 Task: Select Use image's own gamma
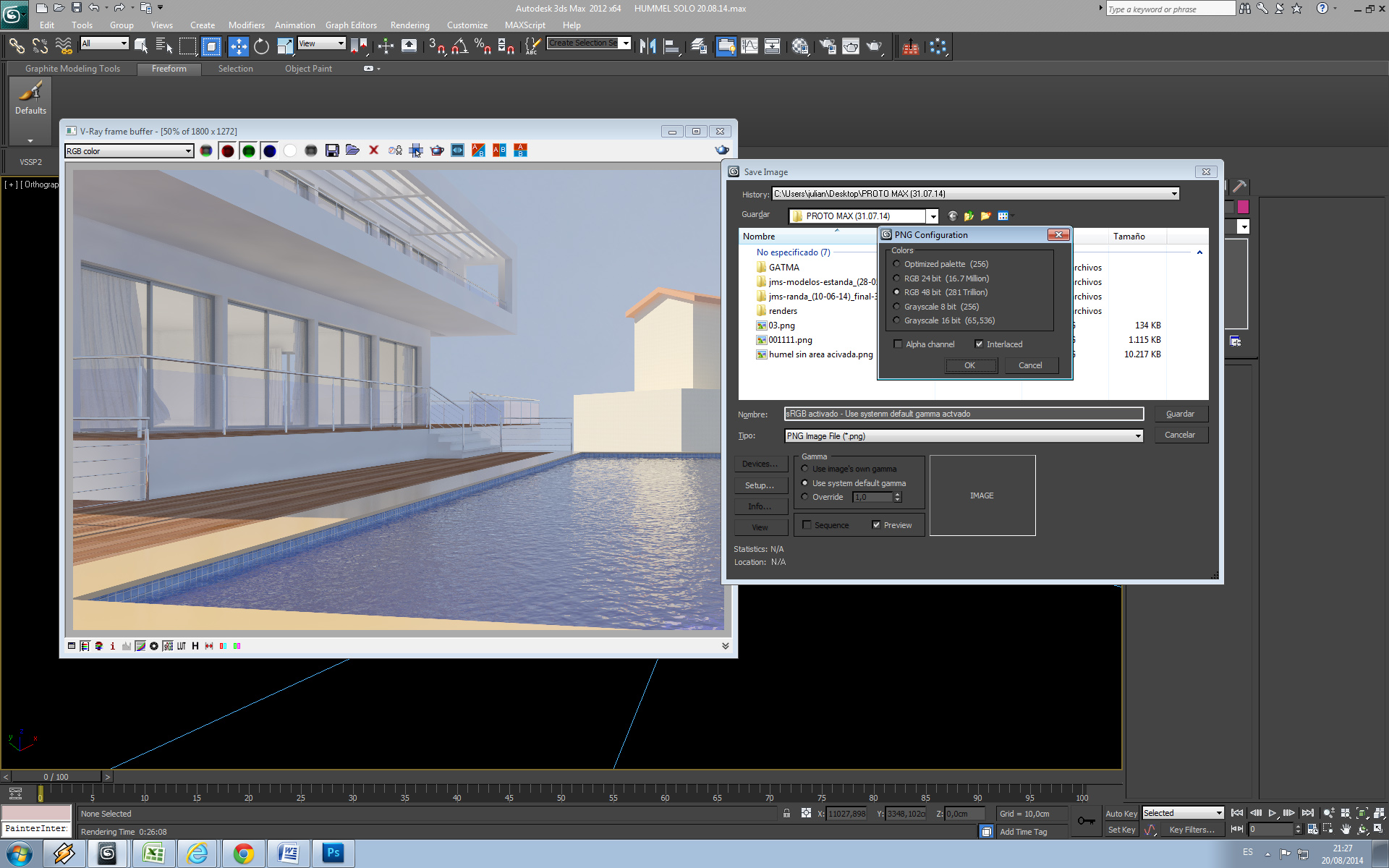point(805,469)
